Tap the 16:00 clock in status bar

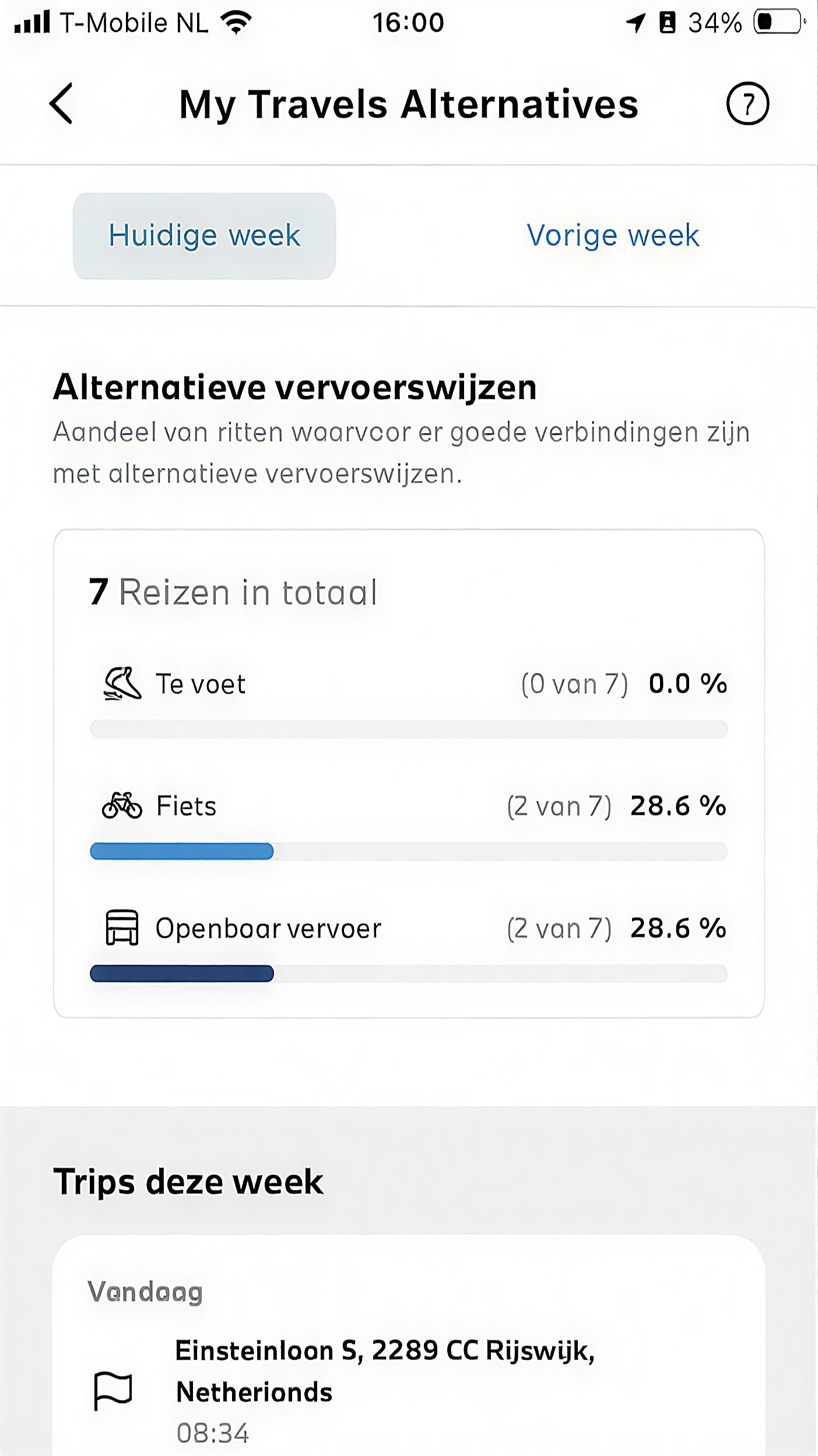point(408,23)
